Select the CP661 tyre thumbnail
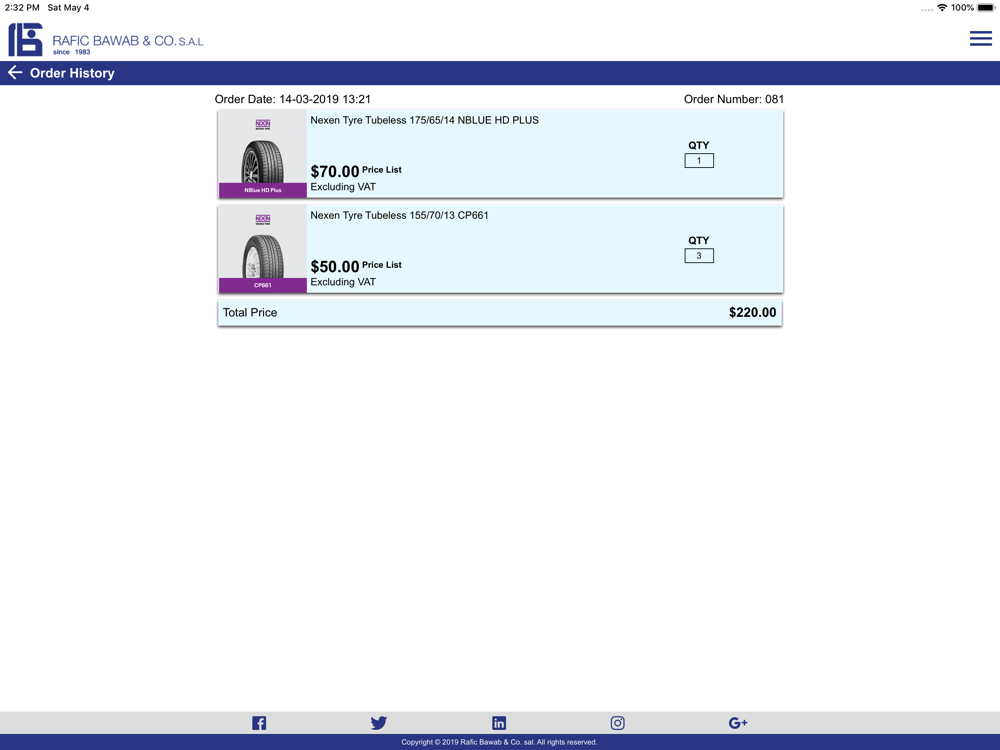 pos(263,249)
